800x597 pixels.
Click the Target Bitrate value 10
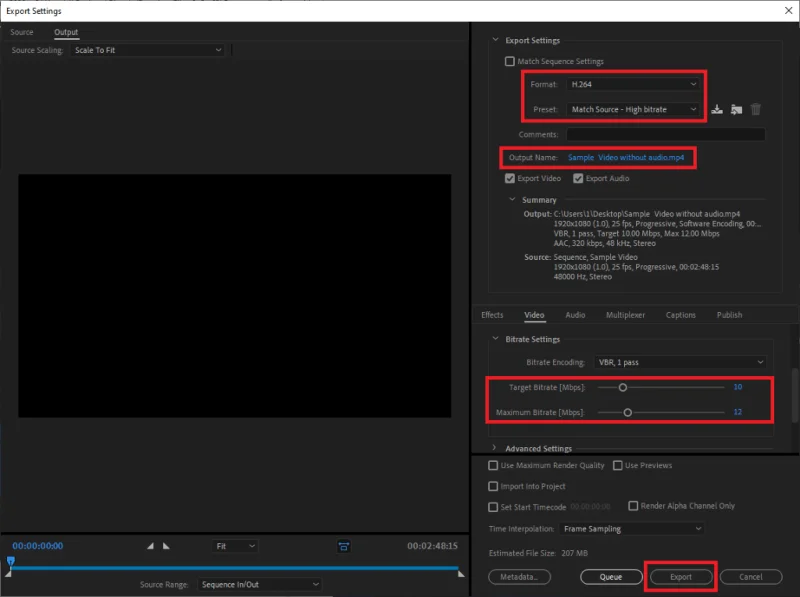tap(738, 387)
